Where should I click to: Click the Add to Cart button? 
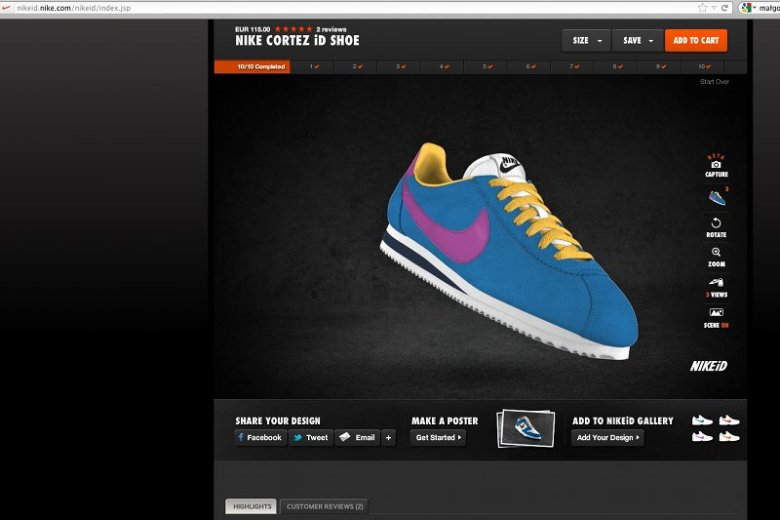point(696,41)
